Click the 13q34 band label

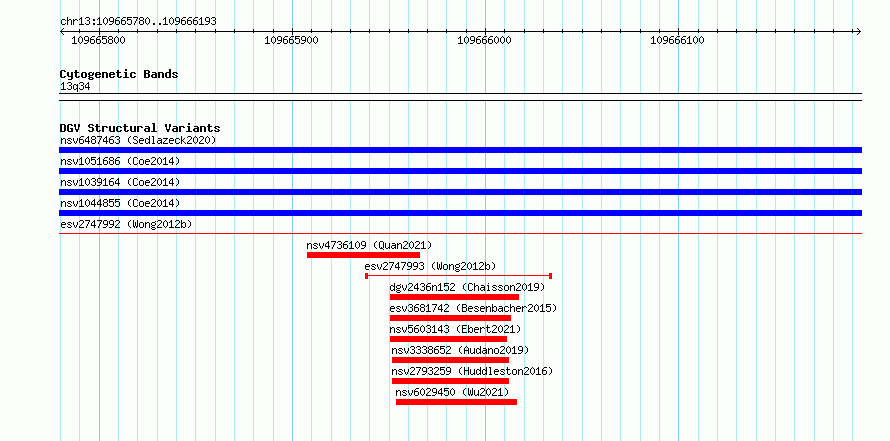tap(75, 87)
